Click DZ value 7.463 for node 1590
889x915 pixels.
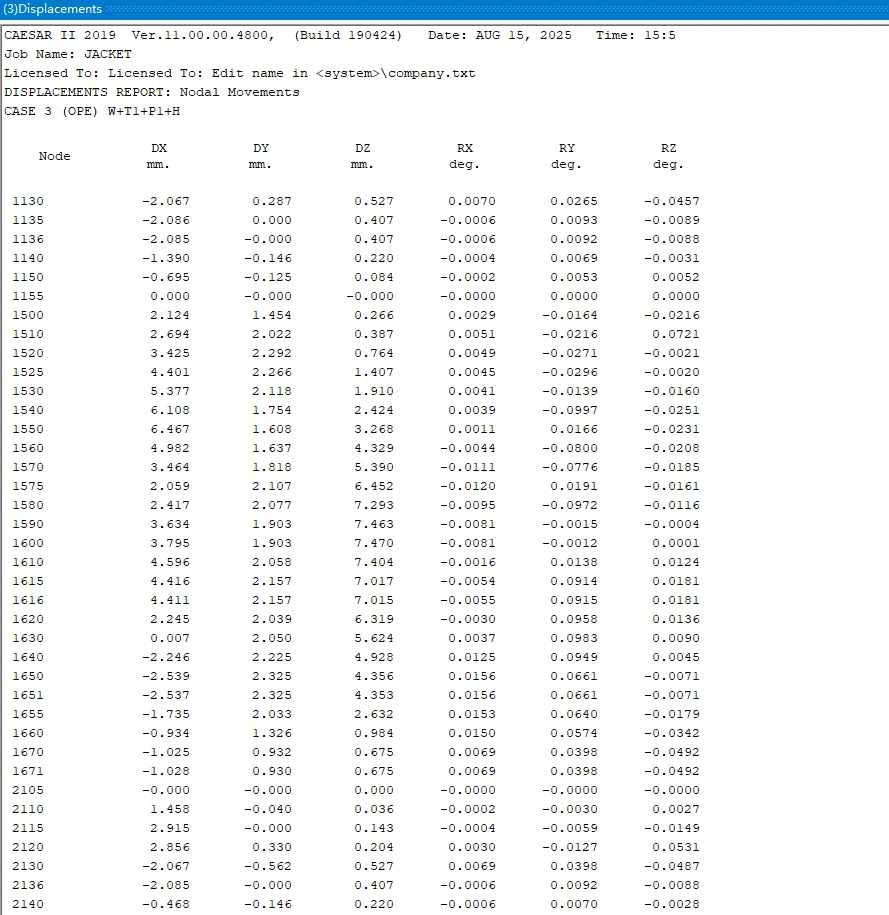[374, 524]
